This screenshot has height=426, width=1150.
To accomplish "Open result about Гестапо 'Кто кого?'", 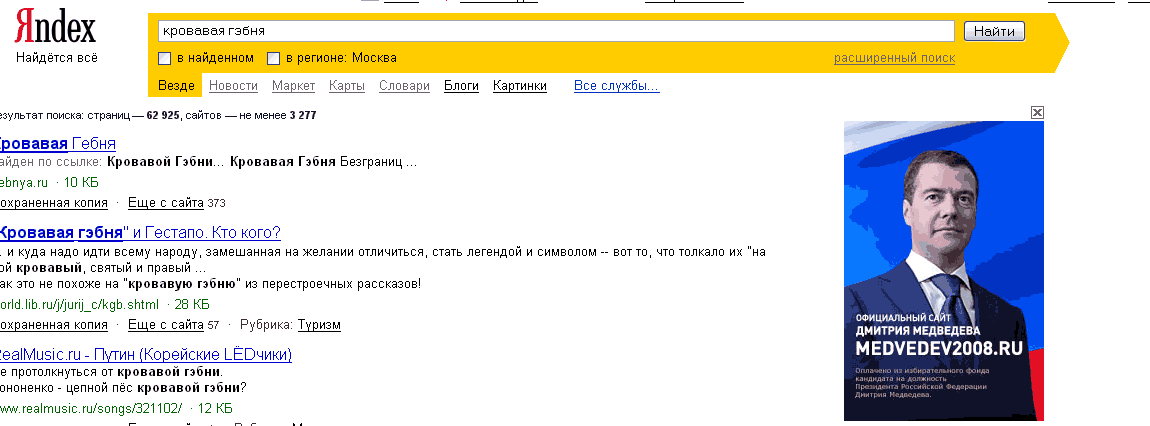I will click(140, 232).
